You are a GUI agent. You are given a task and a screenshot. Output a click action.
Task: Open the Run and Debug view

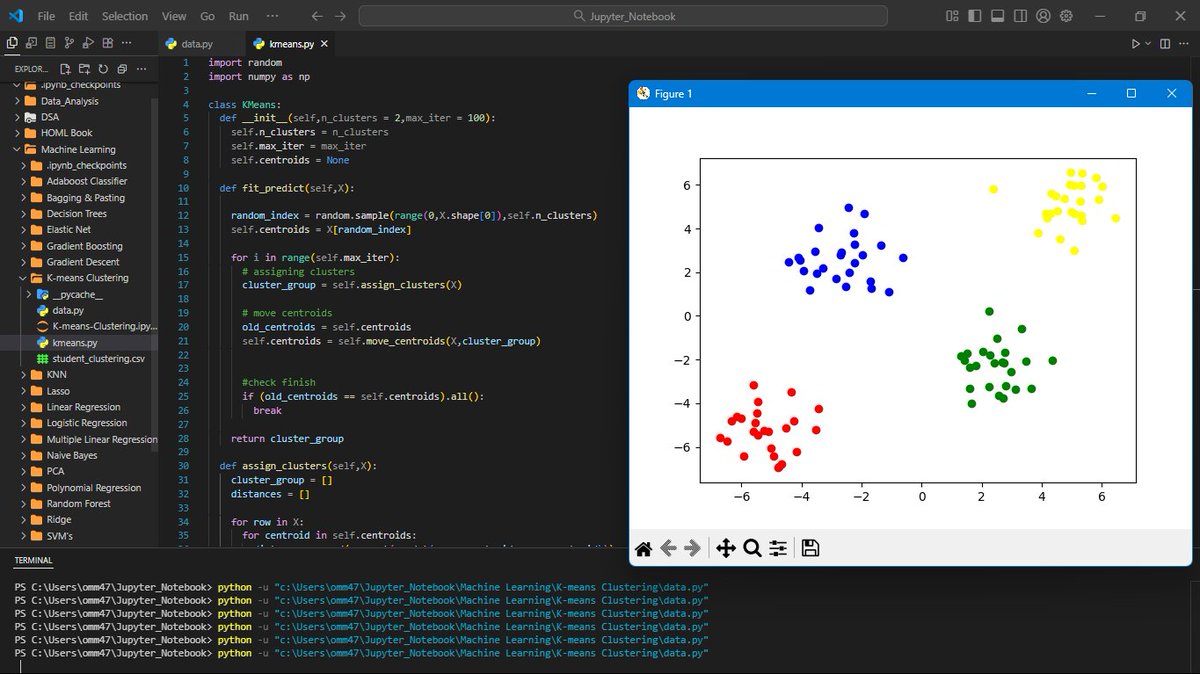click(x=88, y=43)
